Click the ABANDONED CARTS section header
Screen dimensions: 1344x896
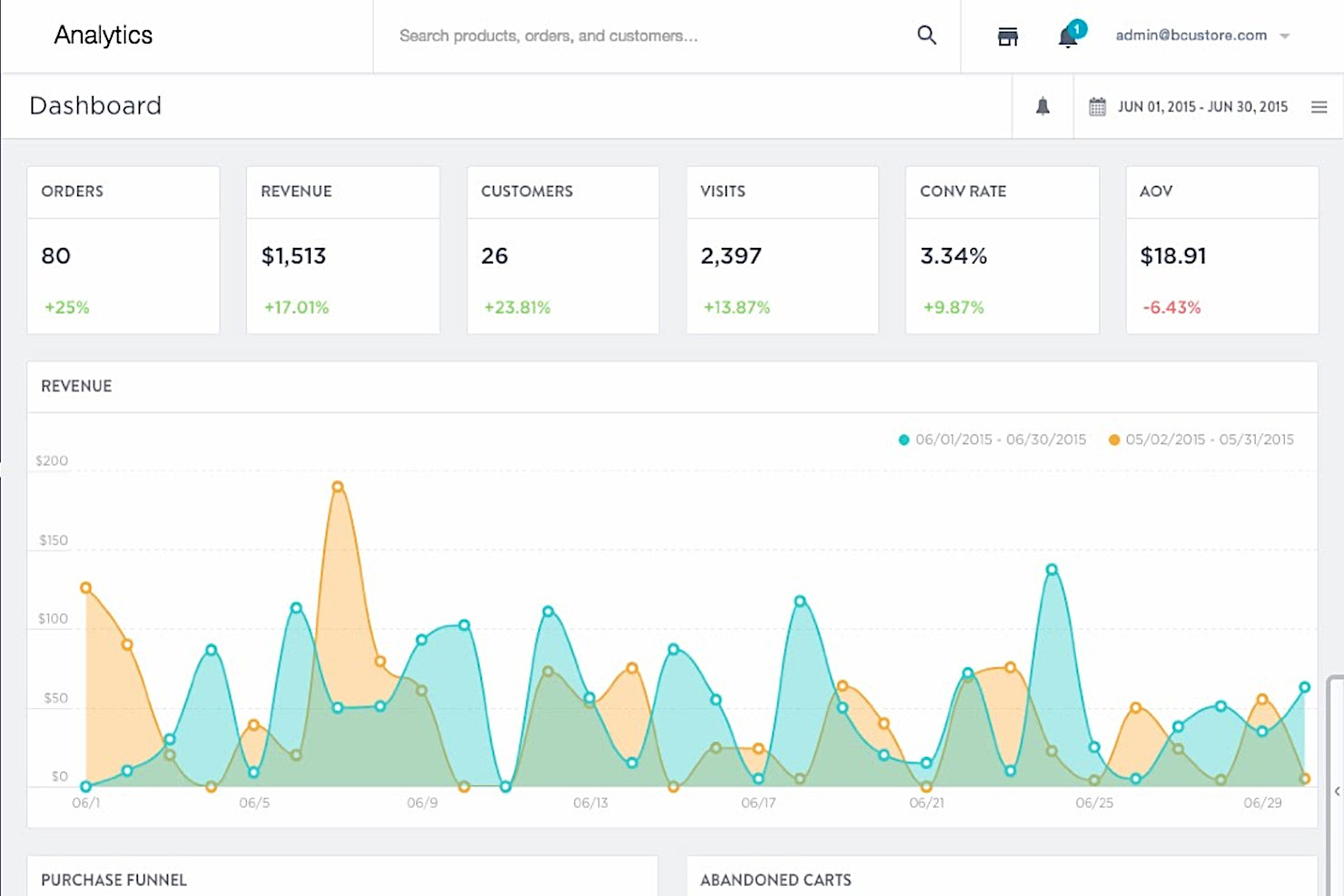coord(776,880)
